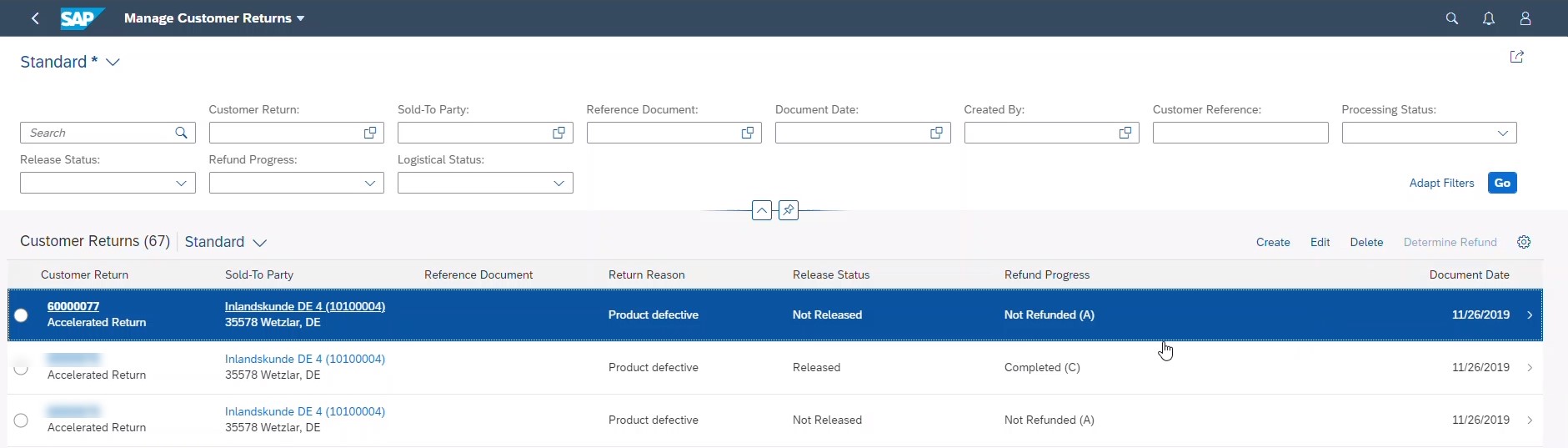The image size is (1568, 448).
Task: Open the Release Status dropdown
Action: pyautogui.click(x=181, y=183)
